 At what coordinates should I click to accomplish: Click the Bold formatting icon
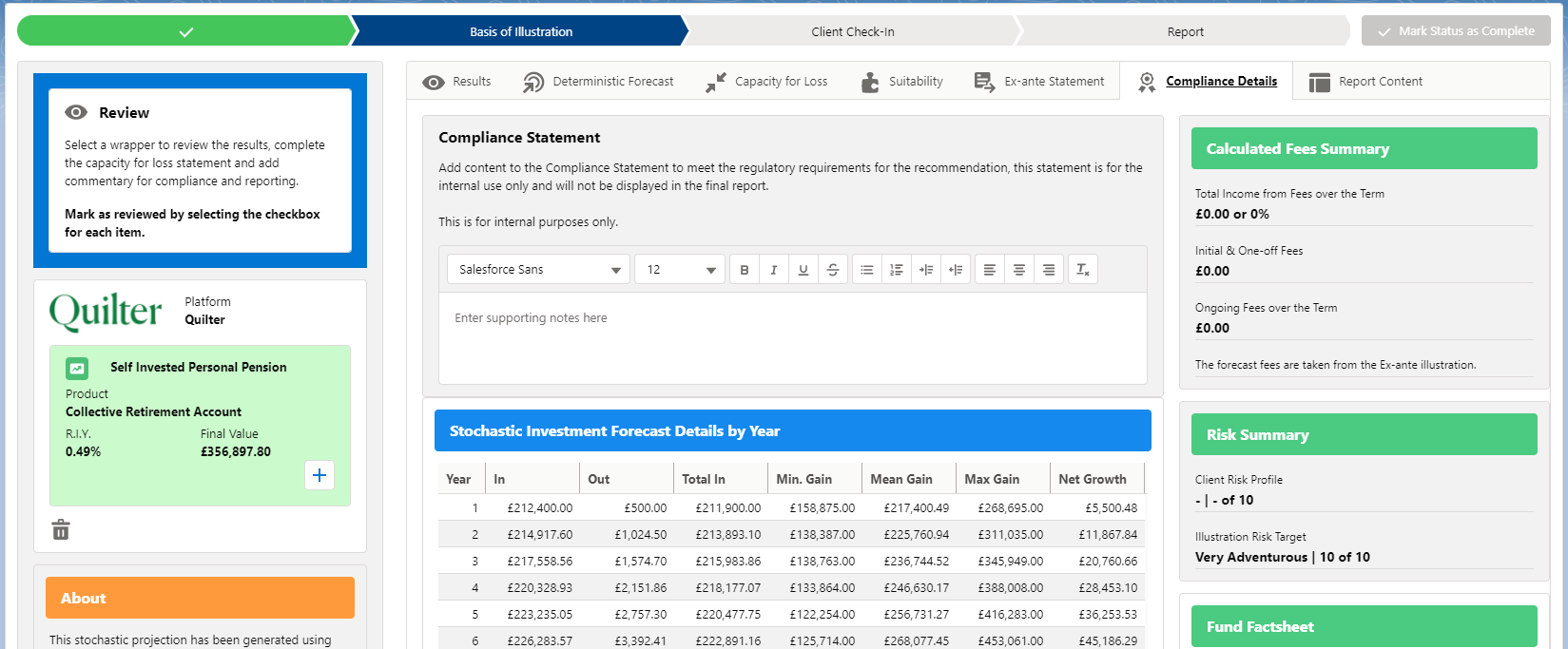(745, 270)
